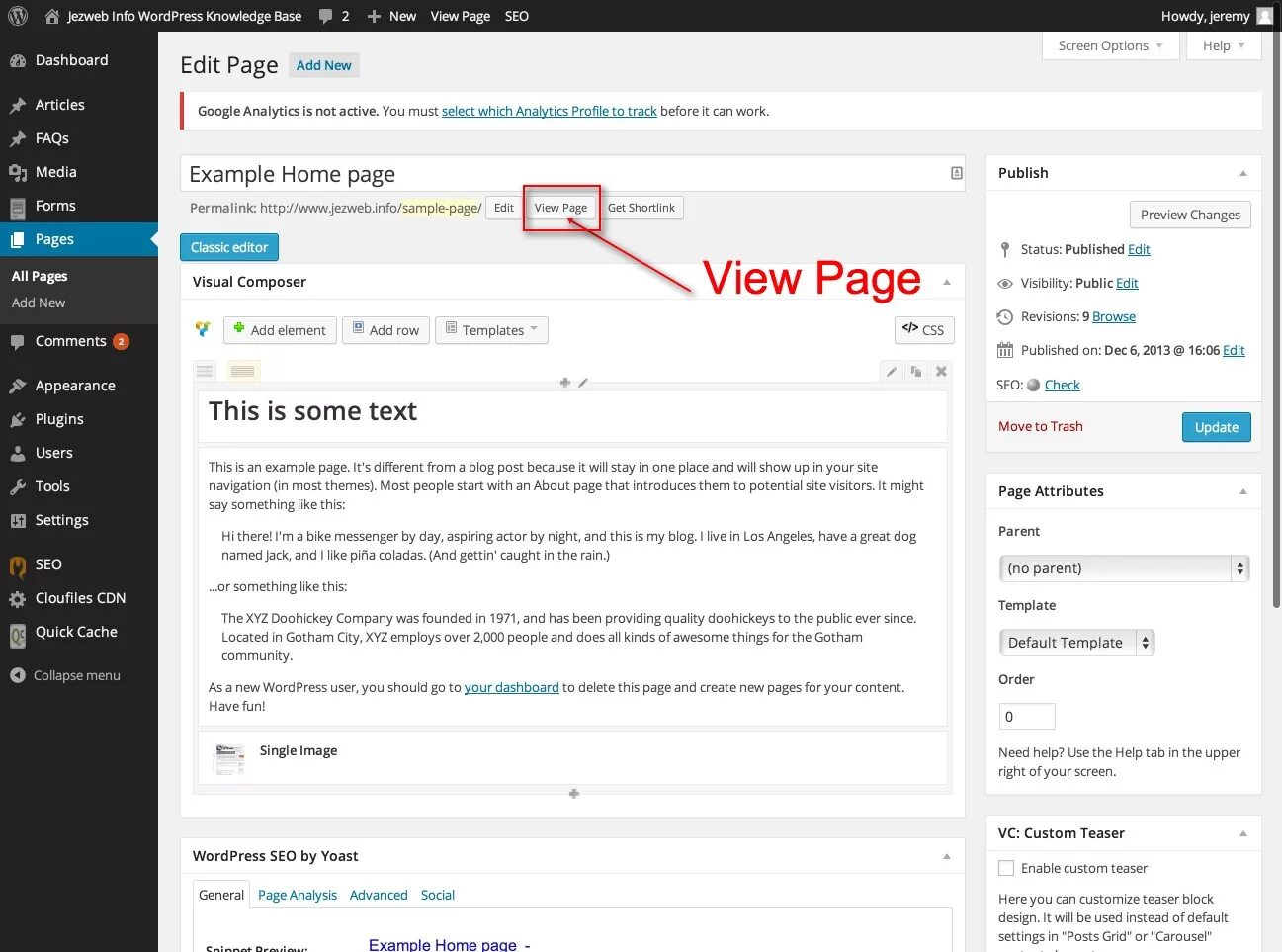The height and width of the screenshot is (952, 1282).
Task: Switch content block layout to full width
Action: point(242,370)
